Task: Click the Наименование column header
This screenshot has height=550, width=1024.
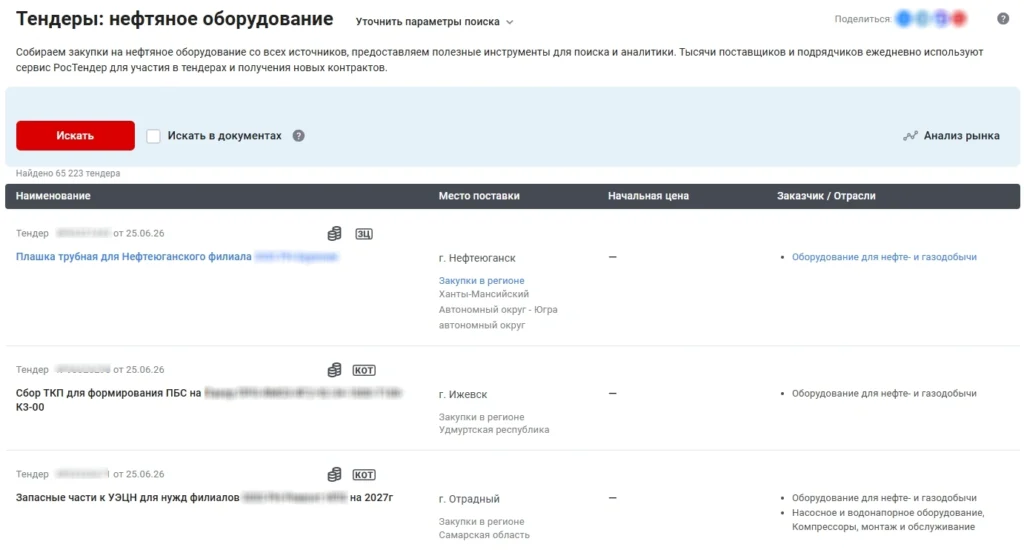Action: coord(53,196)
